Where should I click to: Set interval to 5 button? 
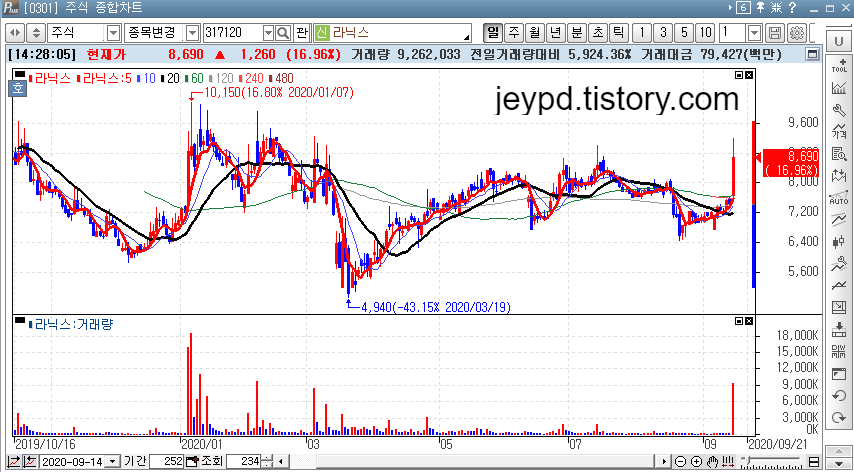tap(684, 33)
